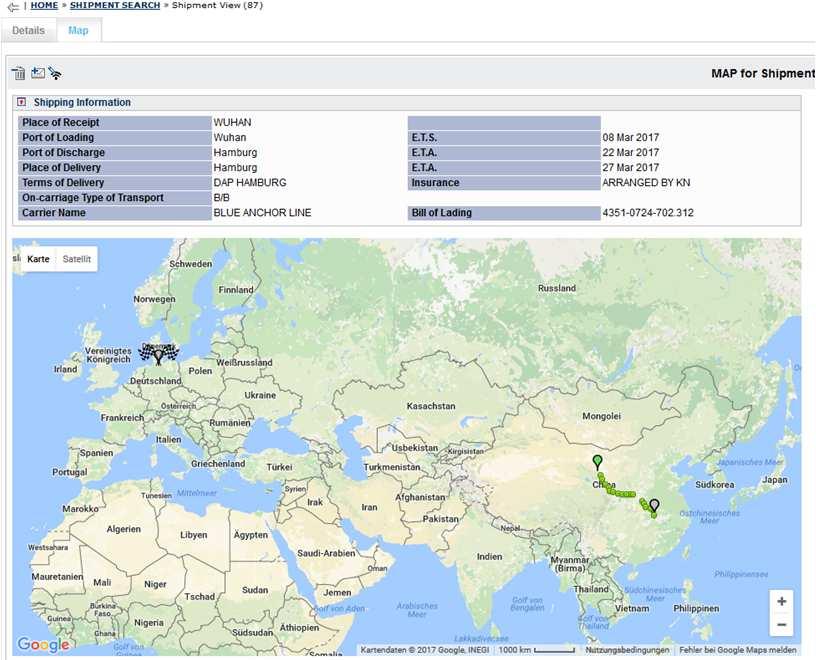This screenshot has height=660, width=816.
Task: Click the MAP for Shipment heading
Action: coord(763,73)
